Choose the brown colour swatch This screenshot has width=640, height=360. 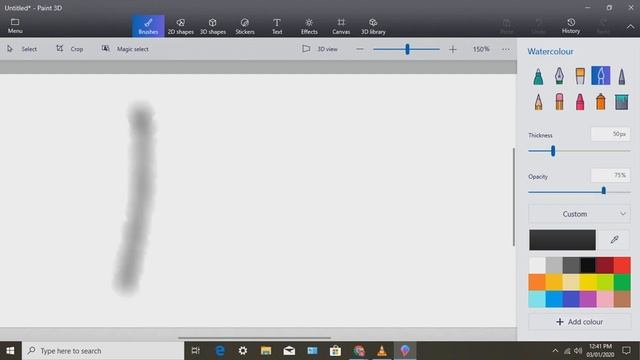point(622,299)
